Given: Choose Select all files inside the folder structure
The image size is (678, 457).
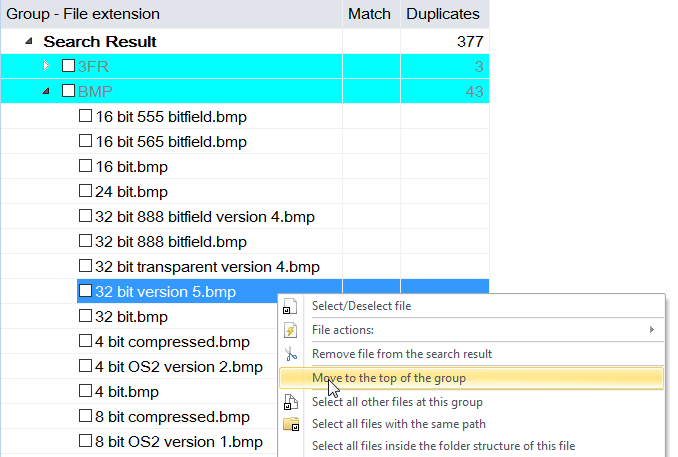Looking at the screenshot, I should pos(443,446).
